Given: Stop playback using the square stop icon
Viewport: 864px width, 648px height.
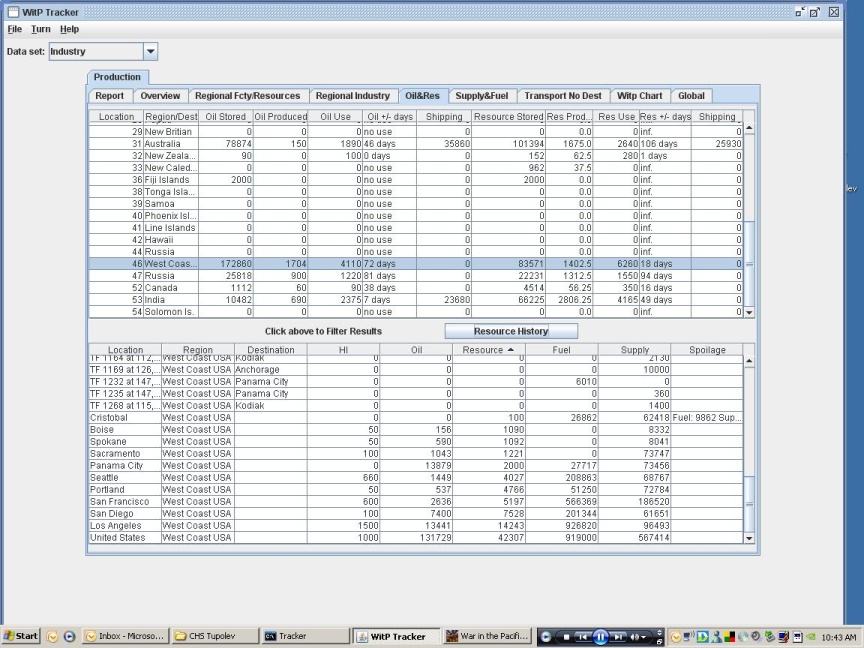Looking at the screenshot, I should tap(567, 635).
